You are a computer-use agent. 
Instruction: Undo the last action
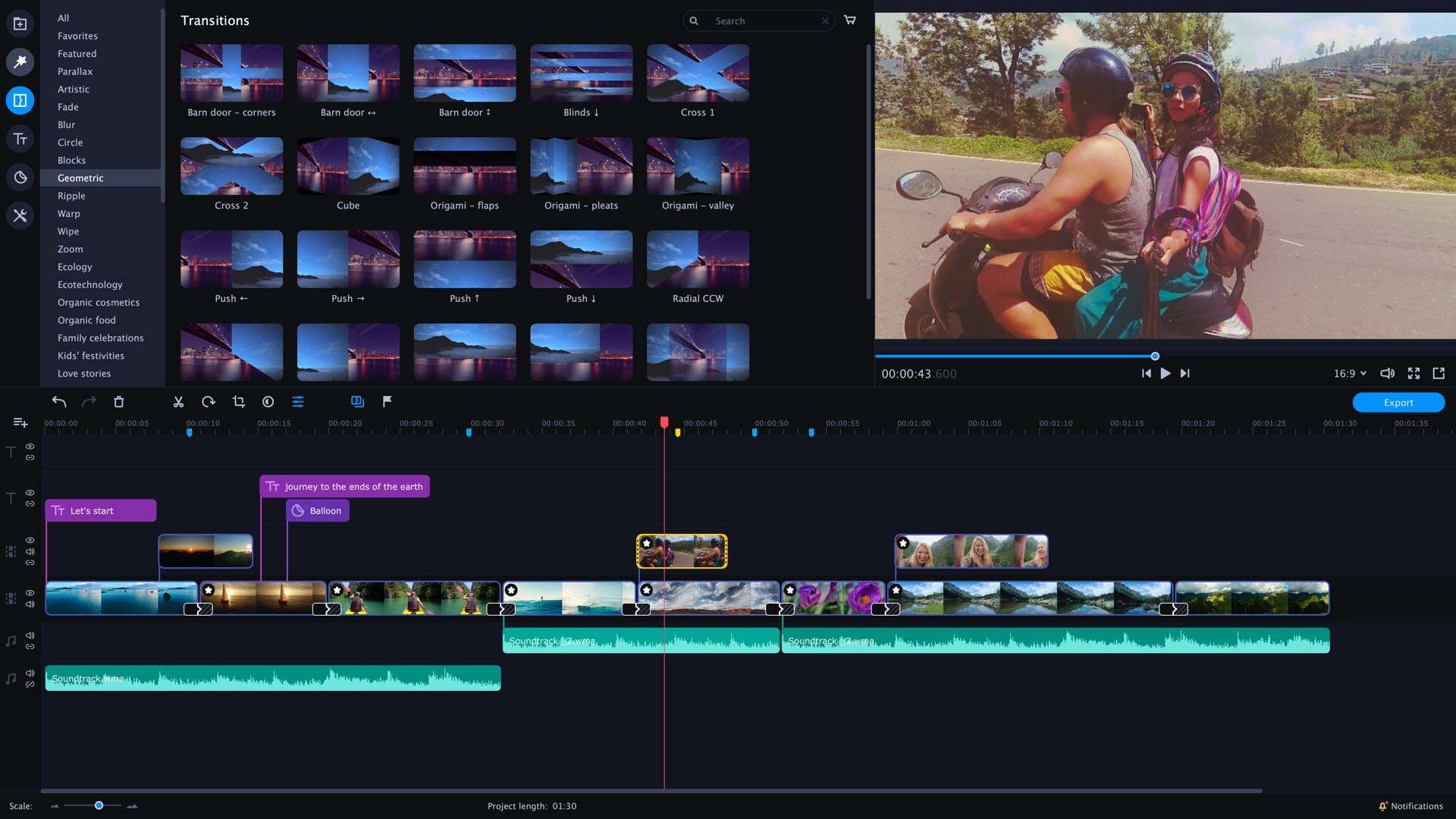[x=58, y=402]
